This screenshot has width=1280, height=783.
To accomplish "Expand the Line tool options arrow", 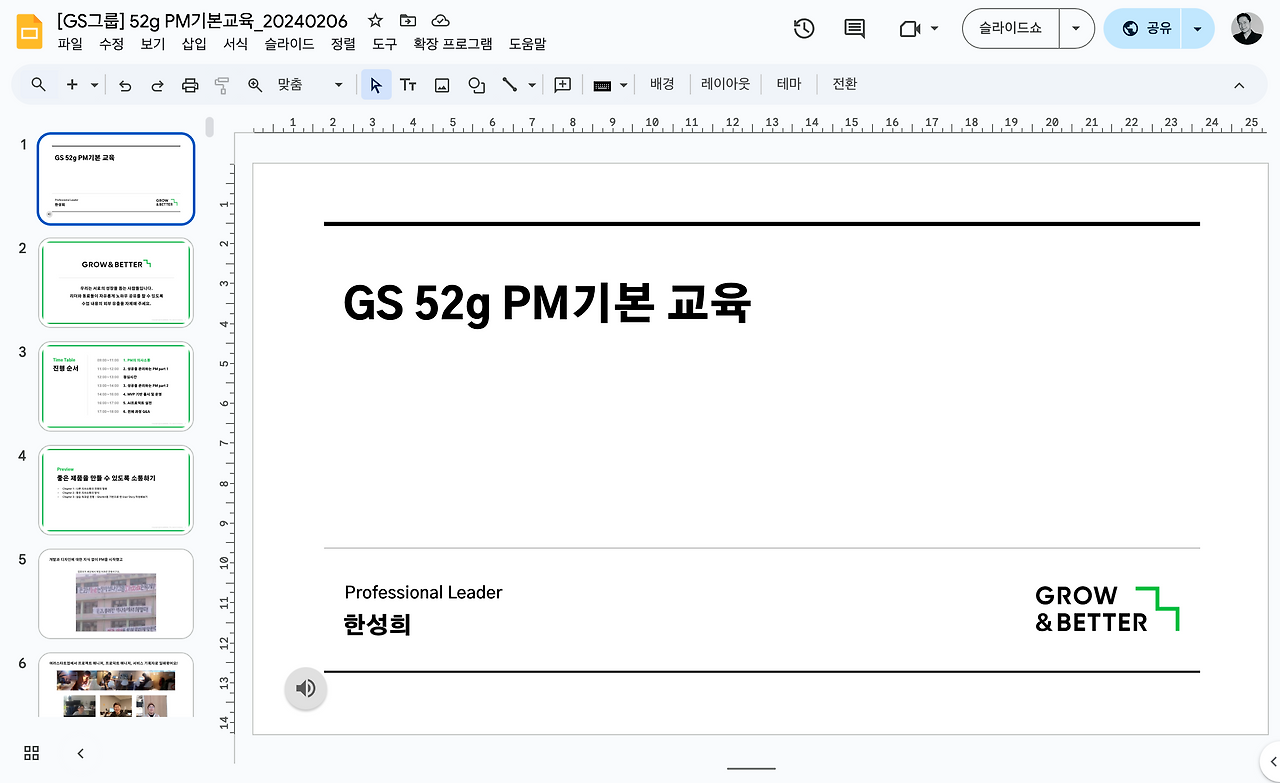I will pyautogui.click(x=530, y=84).
